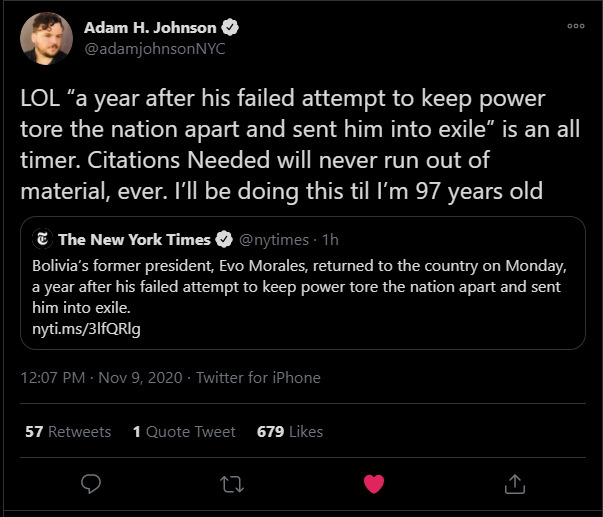This screenshot has width=603, height=517.
Task: Open the Adam H. Johnson display name
Action: coord(150,28)
